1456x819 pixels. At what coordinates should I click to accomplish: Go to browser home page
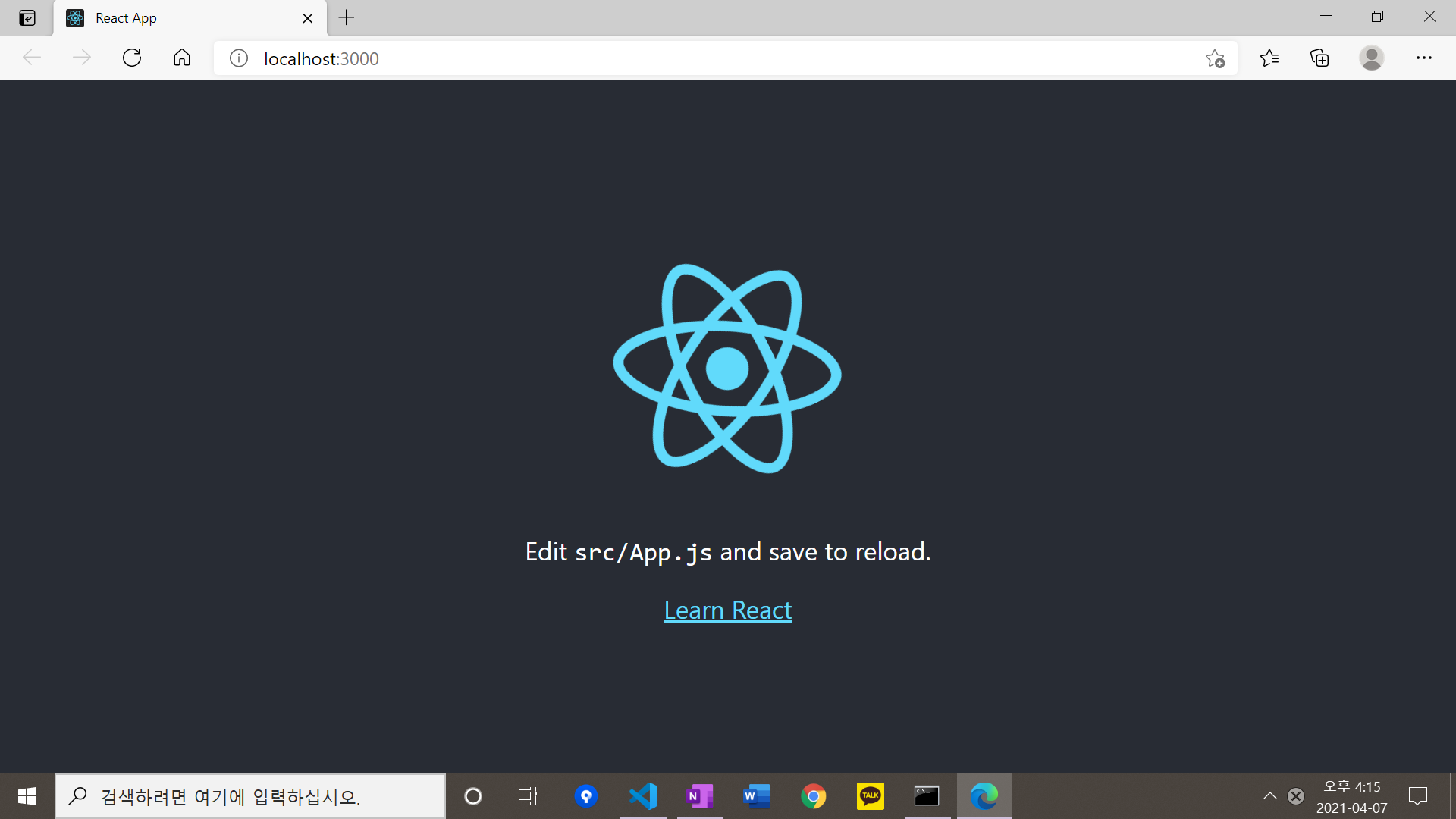182,58
